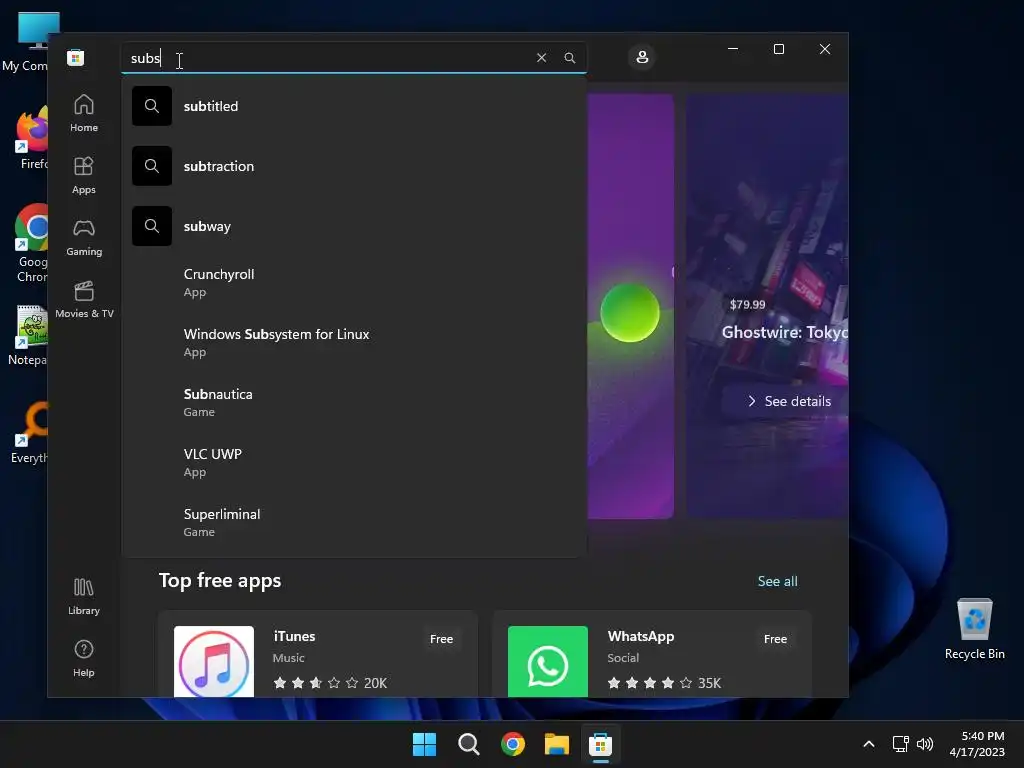
Task: Open the WhatsApp app icon thumbnail
Action: 547,662
